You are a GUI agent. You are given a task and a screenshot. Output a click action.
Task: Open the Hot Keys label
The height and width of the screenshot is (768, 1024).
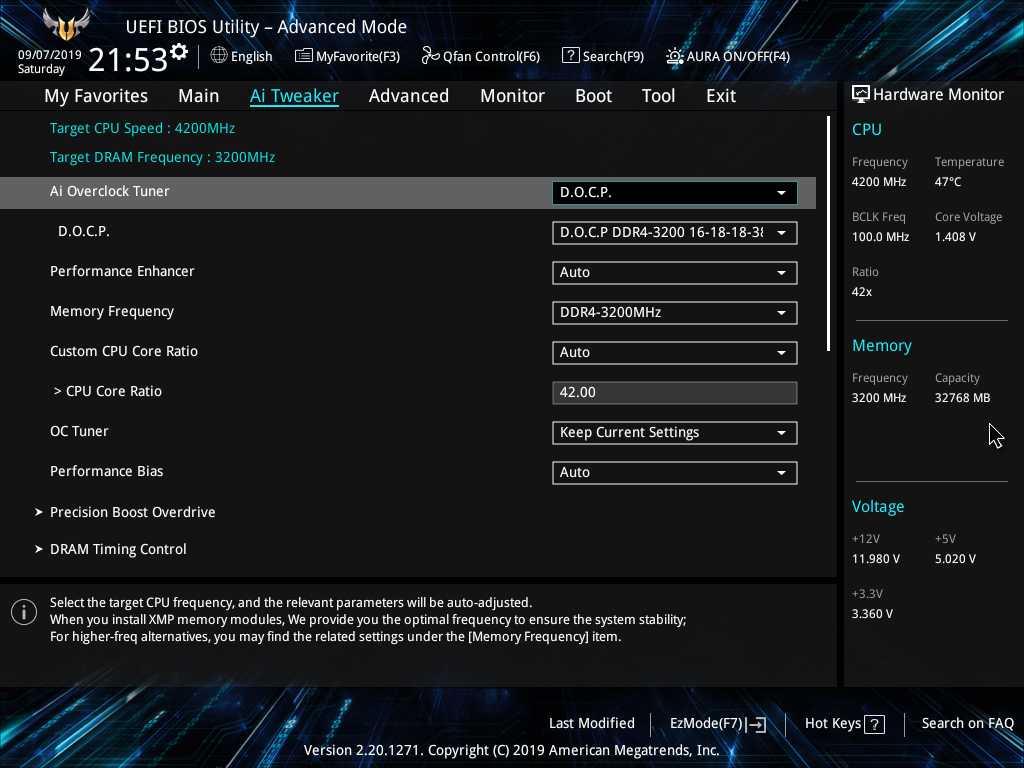(x=833, y=723)
